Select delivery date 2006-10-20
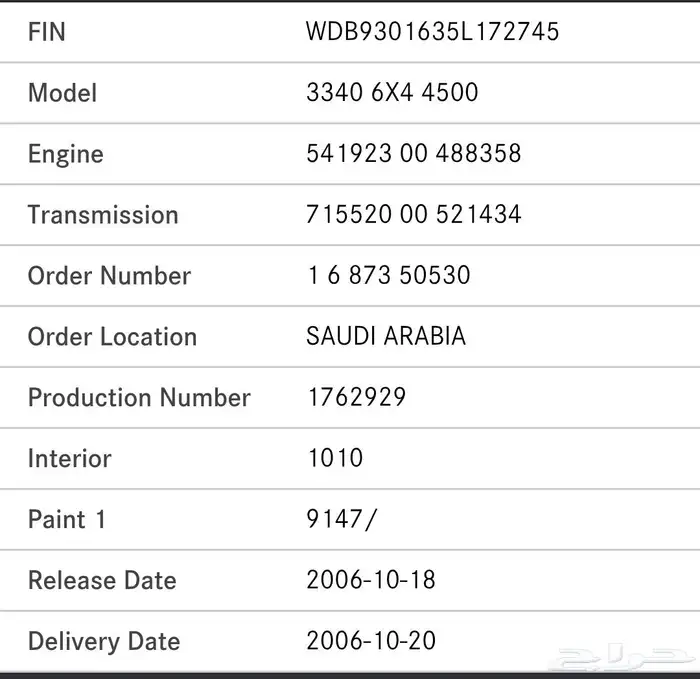This screenshot has width=700, height=679. click(x=371, y=642)
